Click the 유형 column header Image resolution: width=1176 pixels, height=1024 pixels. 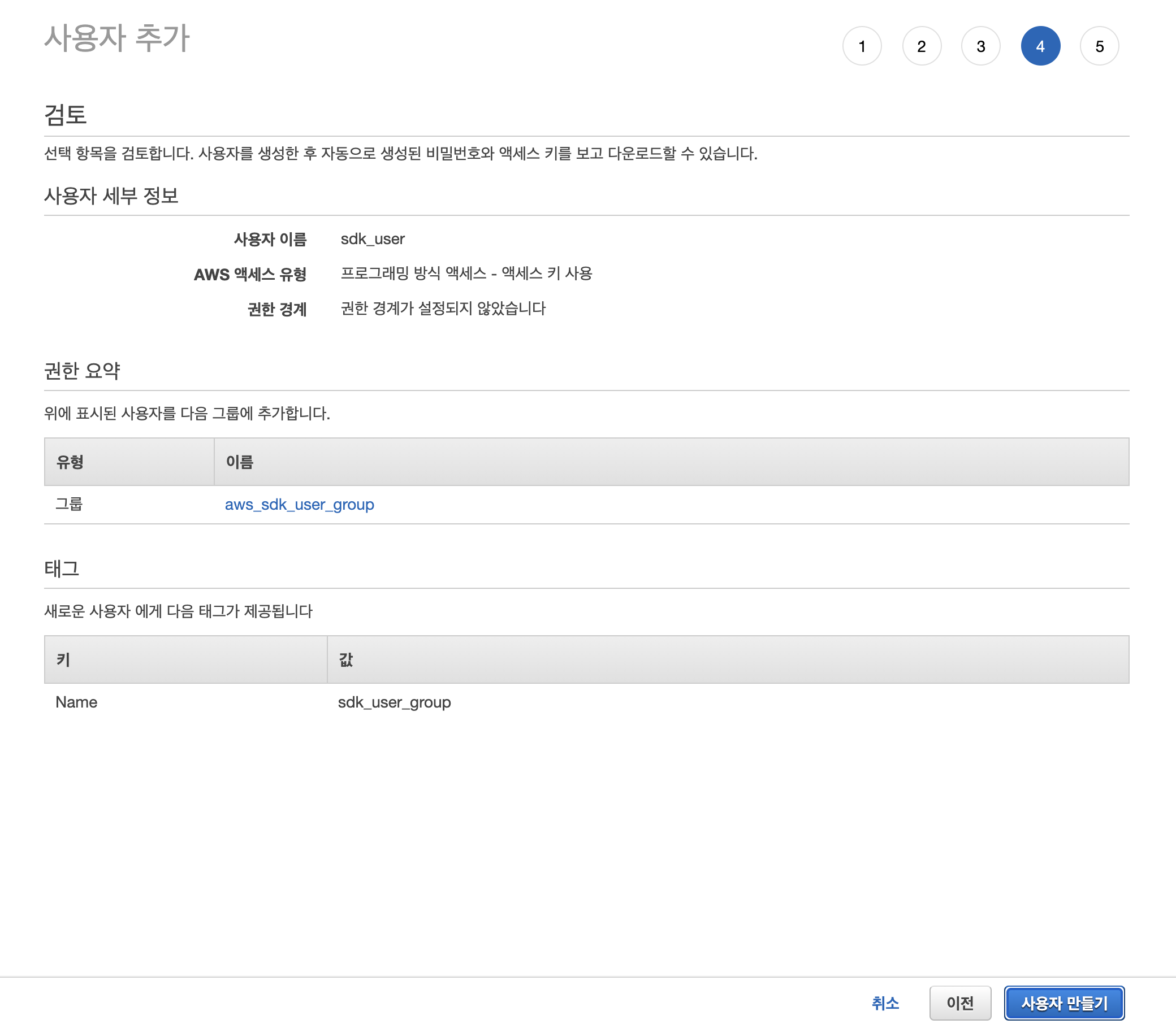coord(70,462)
